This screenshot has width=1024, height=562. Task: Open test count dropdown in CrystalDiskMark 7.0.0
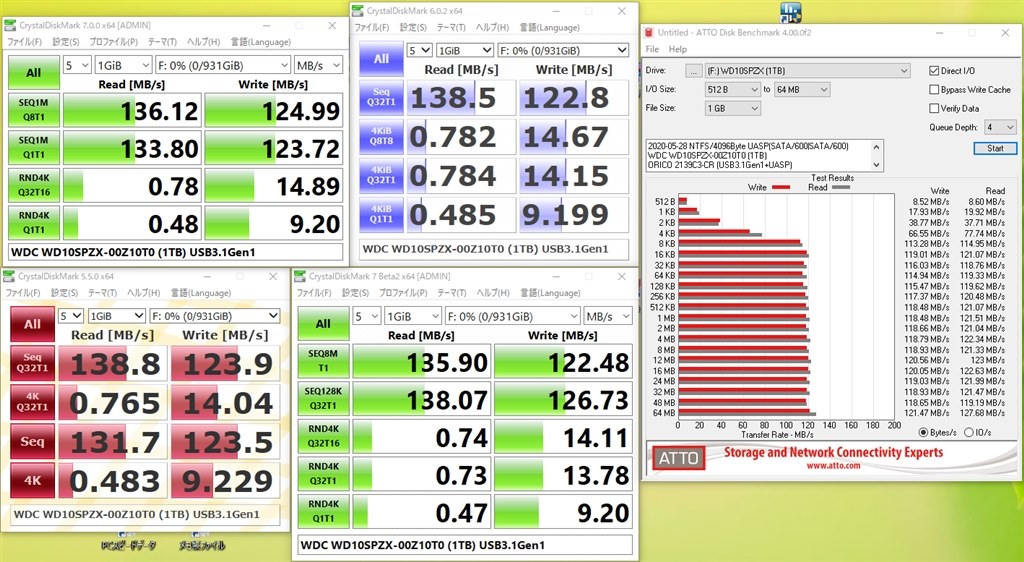[x=76, y=65]
